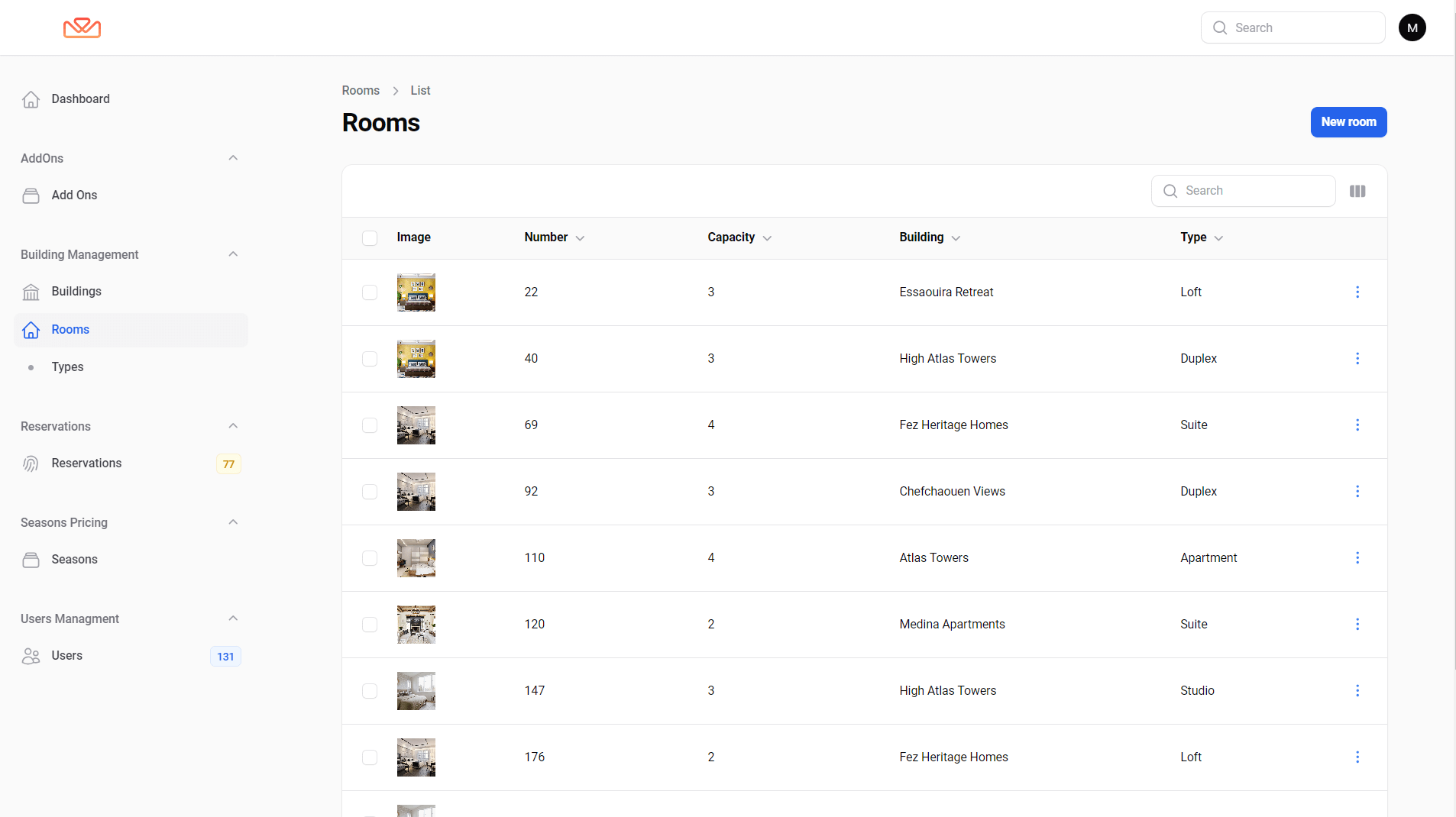Open the user avatar M menu
Image resolution: width=1456 pixels, height=817 pixels.
1412,28
